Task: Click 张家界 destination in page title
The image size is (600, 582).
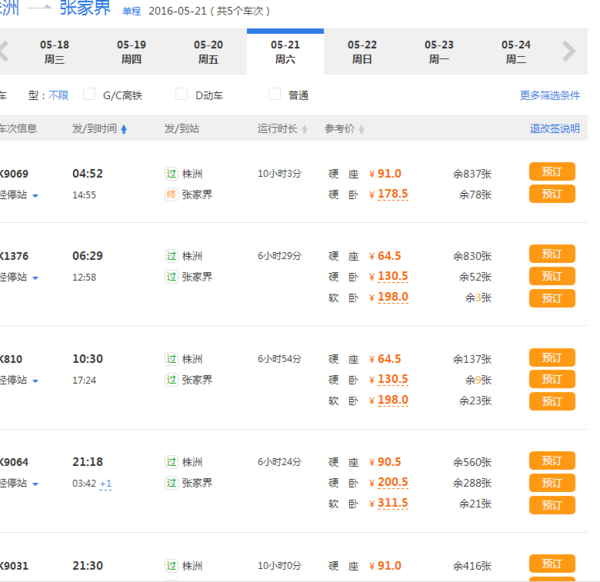Action: pos(85,8)
